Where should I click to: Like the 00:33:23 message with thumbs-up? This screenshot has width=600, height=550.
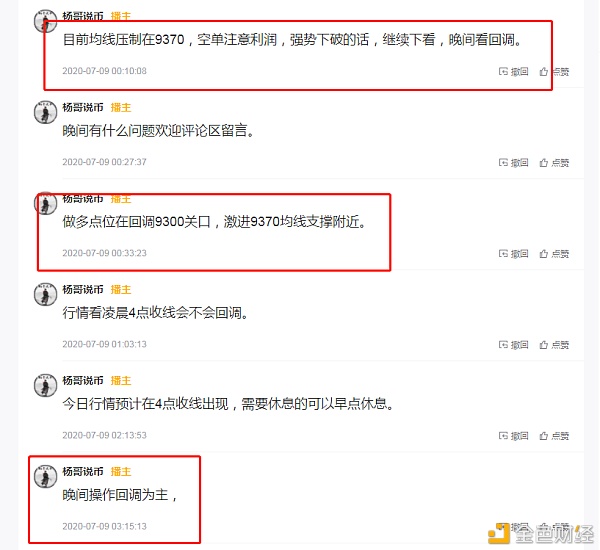[x=554, y=253]
